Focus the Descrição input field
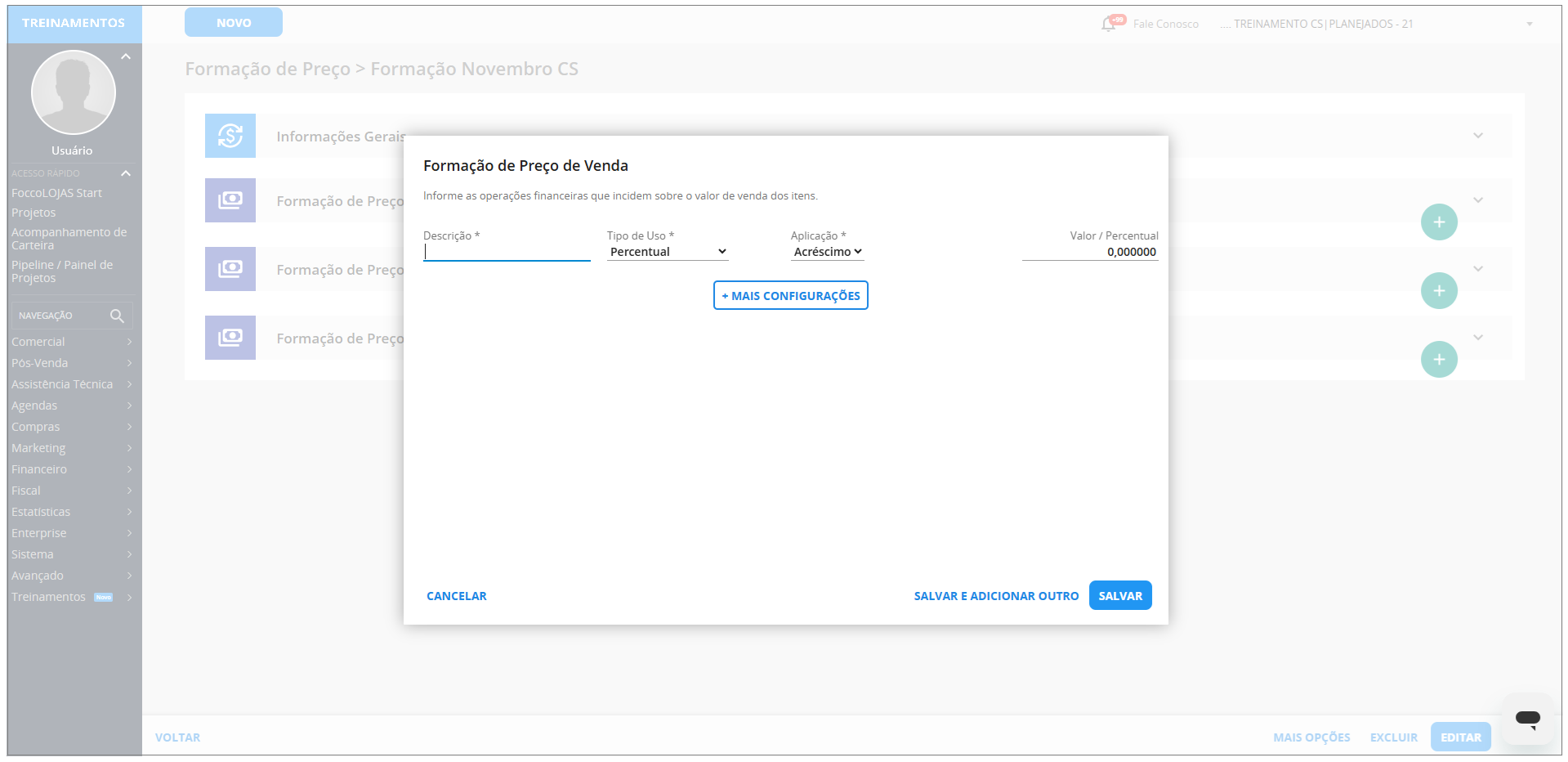Viewport: 1568px width, 762px height. (507, 252)
